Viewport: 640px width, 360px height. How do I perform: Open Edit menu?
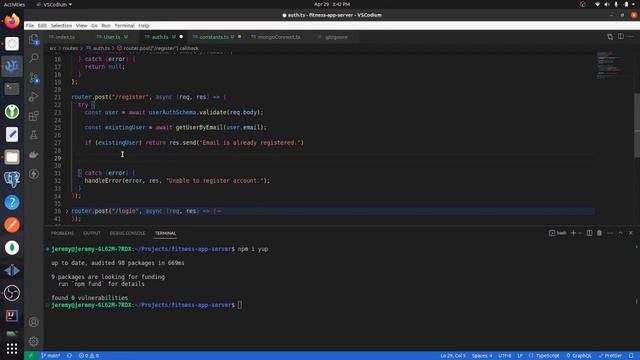click(42, 26)
